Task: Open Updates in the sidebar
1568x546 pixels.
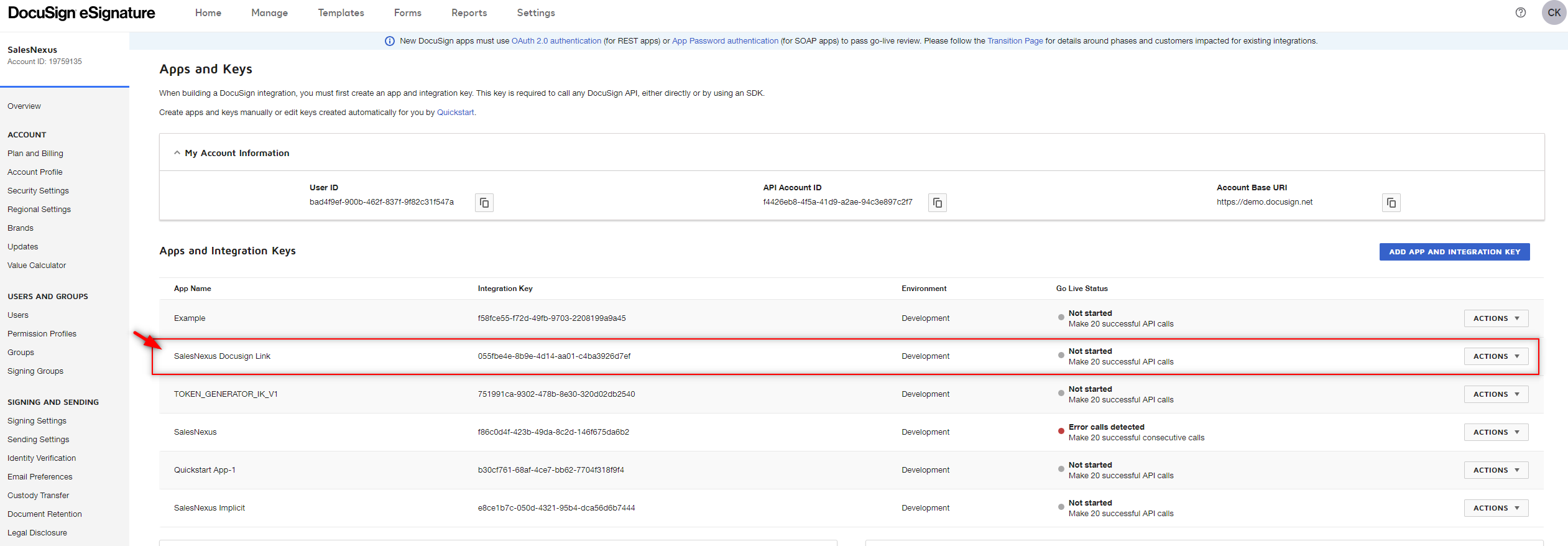Action: (23, 247)
